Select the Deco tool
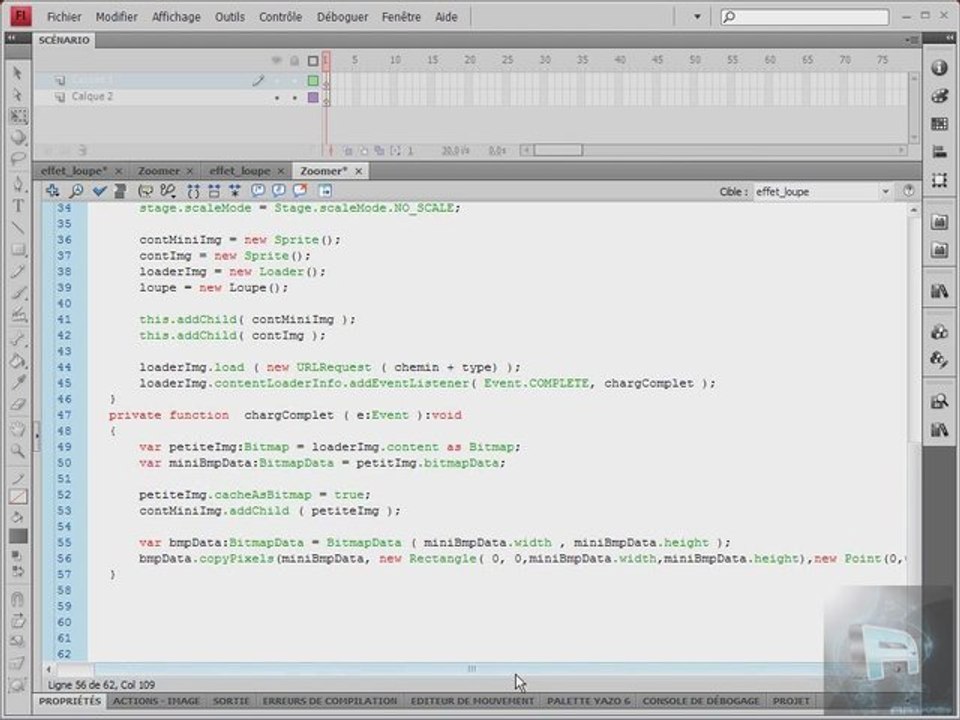Image resolution: width=960 pixels, height=720 pixels. 18,315
